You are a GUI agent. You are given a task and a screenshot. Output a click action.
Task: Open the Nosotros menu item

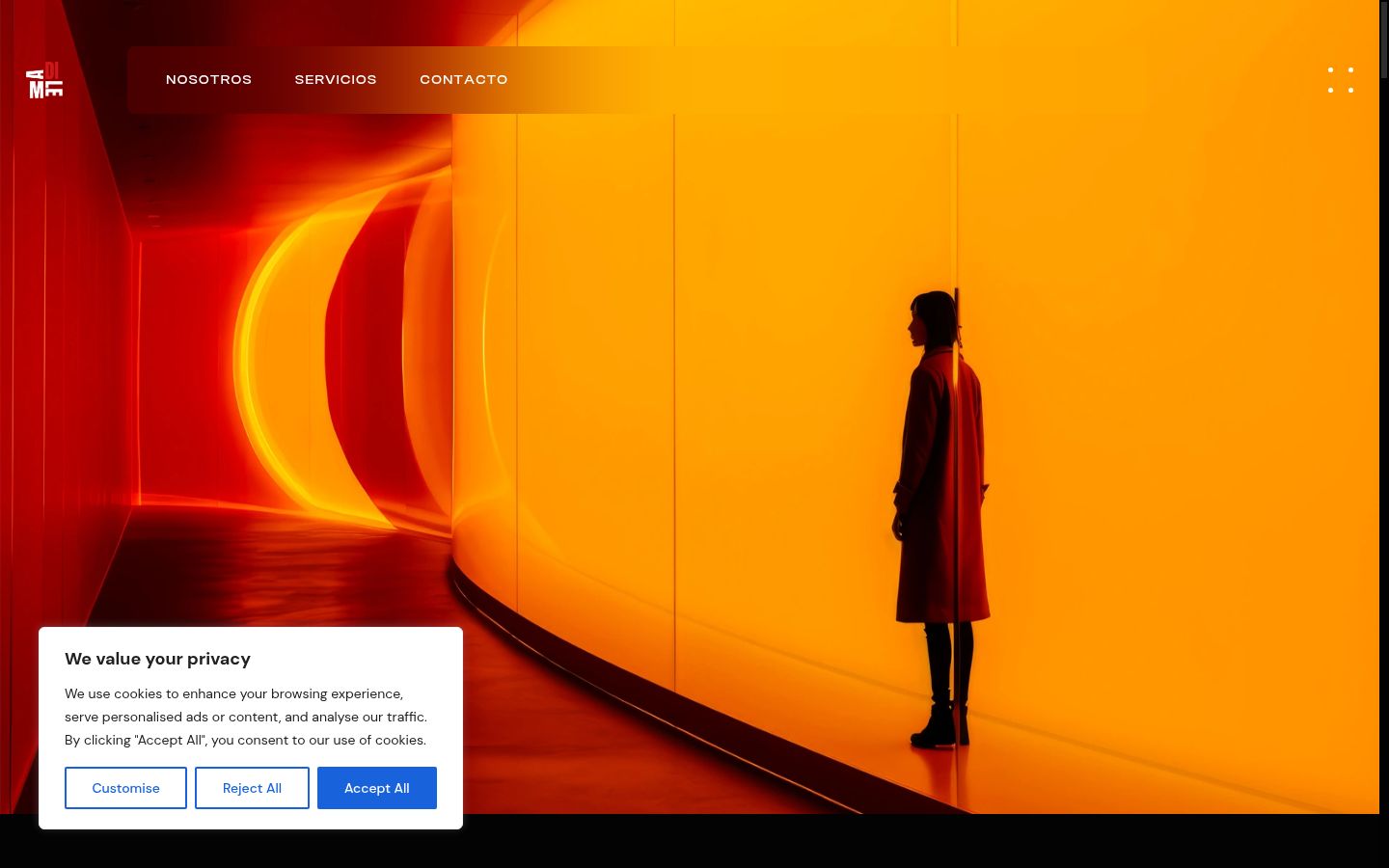(x=208, y=80)
